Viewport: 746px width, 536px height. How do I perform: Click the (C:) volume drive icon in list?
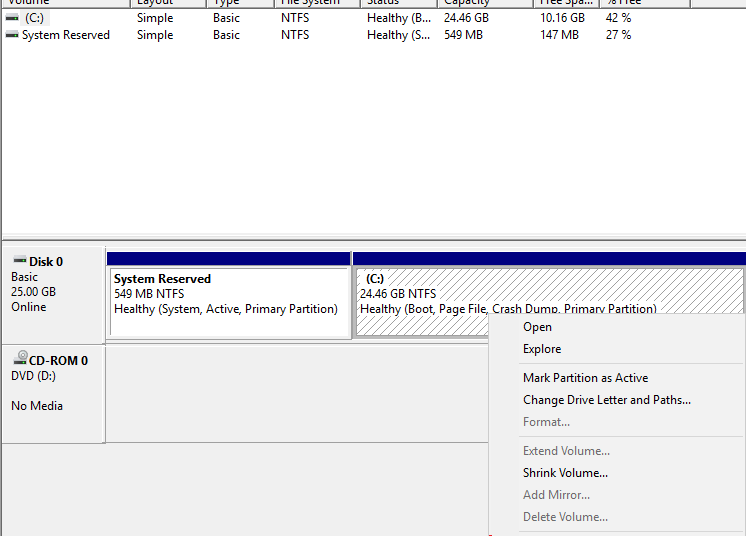point(12,18)
